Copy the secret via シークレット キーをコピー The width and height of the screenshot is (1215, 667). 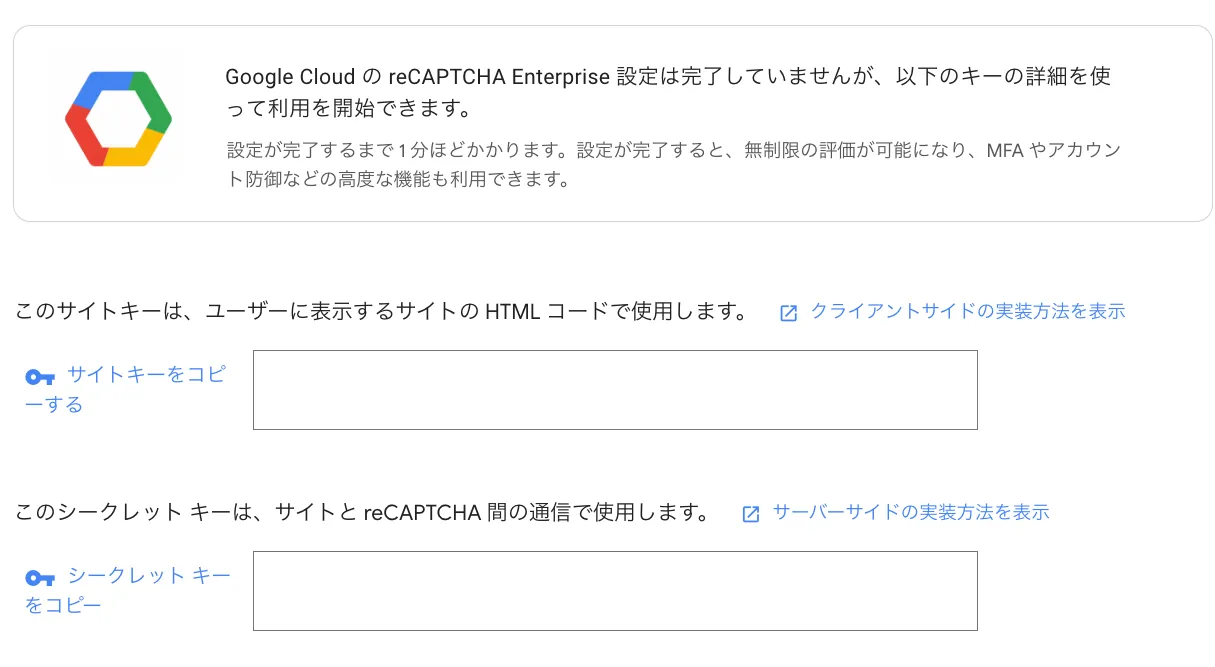click(127, 590)
